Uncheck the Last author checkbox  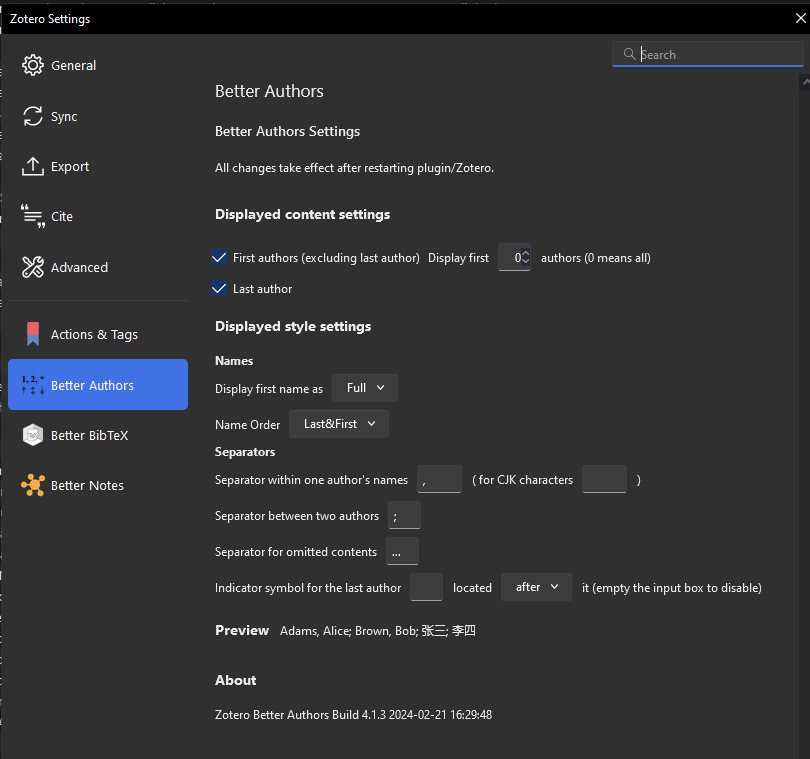219,288
